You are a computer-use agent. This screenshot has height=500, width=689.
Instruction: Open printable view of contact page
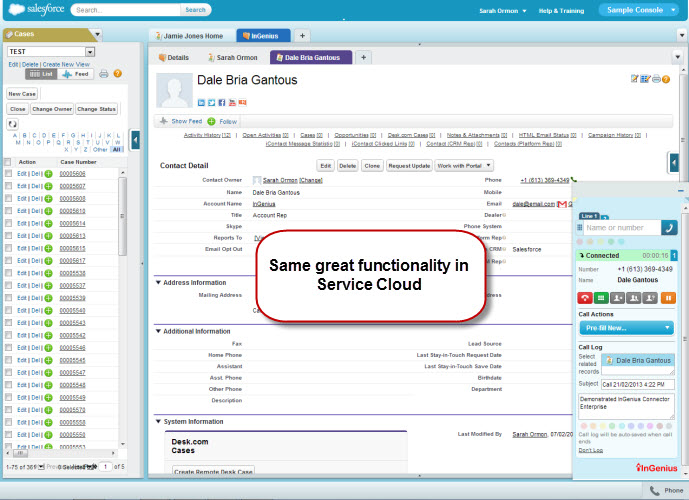656,79
